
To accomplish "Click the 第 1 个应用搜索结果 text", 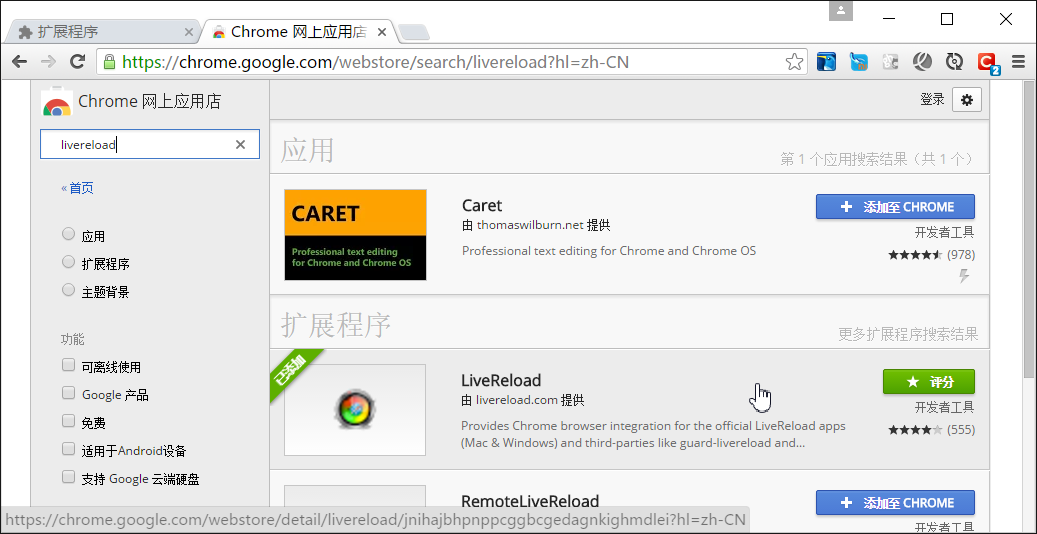I will click(x=877, y=159).
